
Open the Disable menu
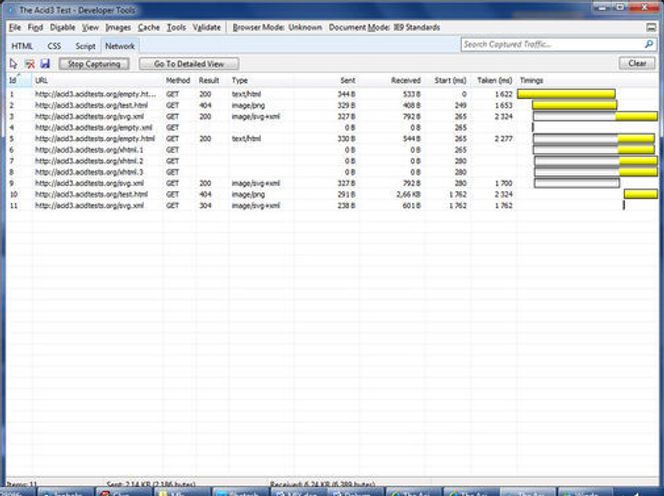[x=62, y=28]
